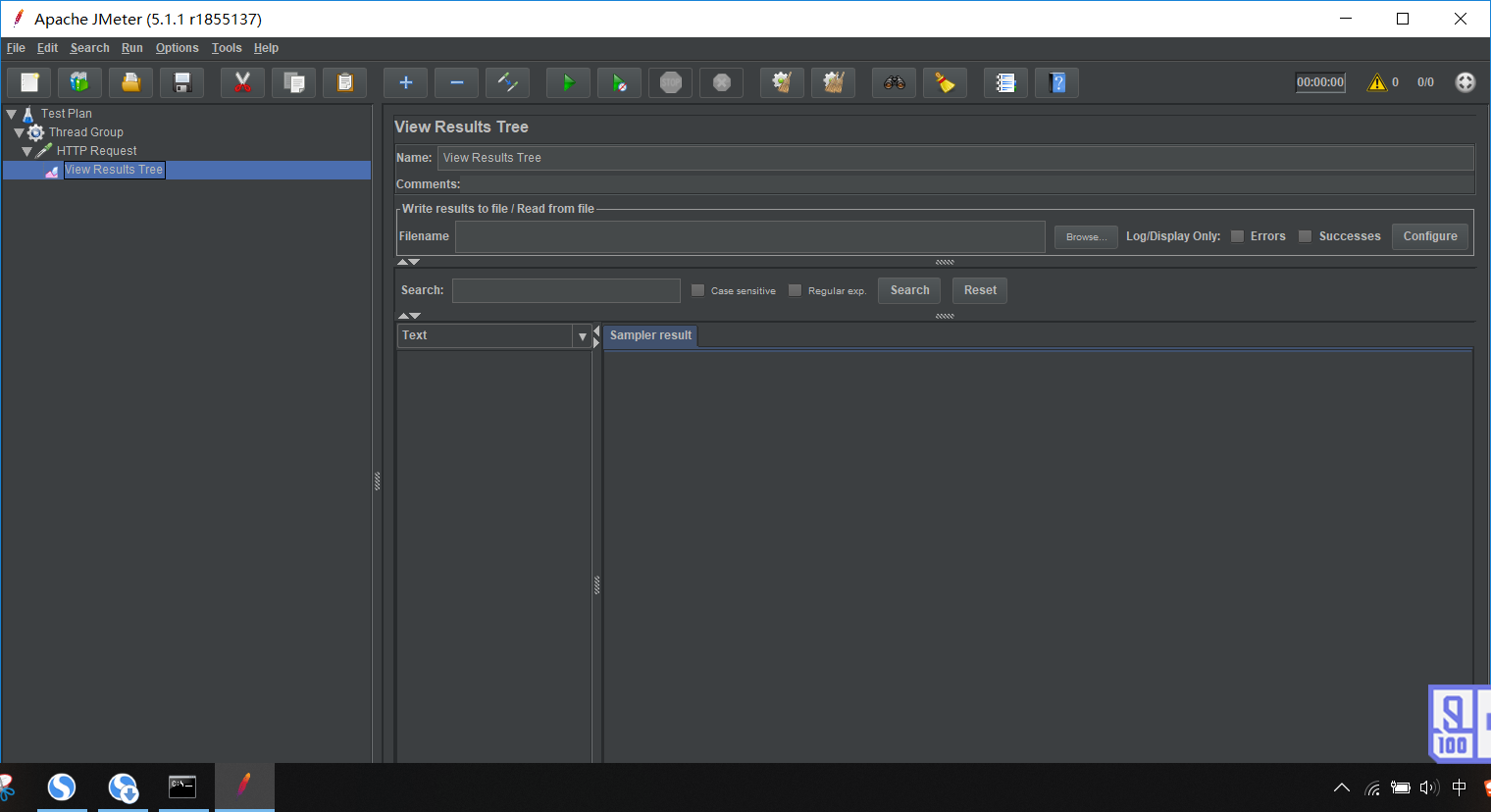Open Search with binoculars icon
1491x812 pixels.
(894, 83)
